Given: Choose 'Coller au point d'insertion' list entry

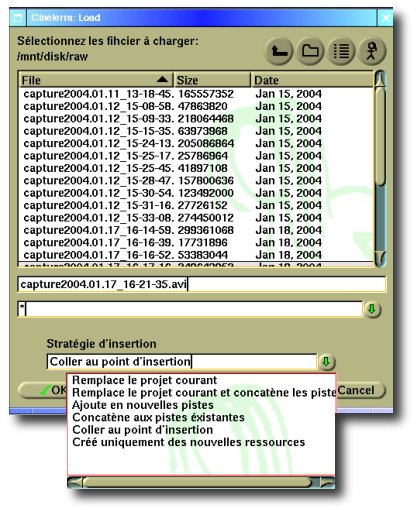Looking at the screenshot, I should click(143, 430).
